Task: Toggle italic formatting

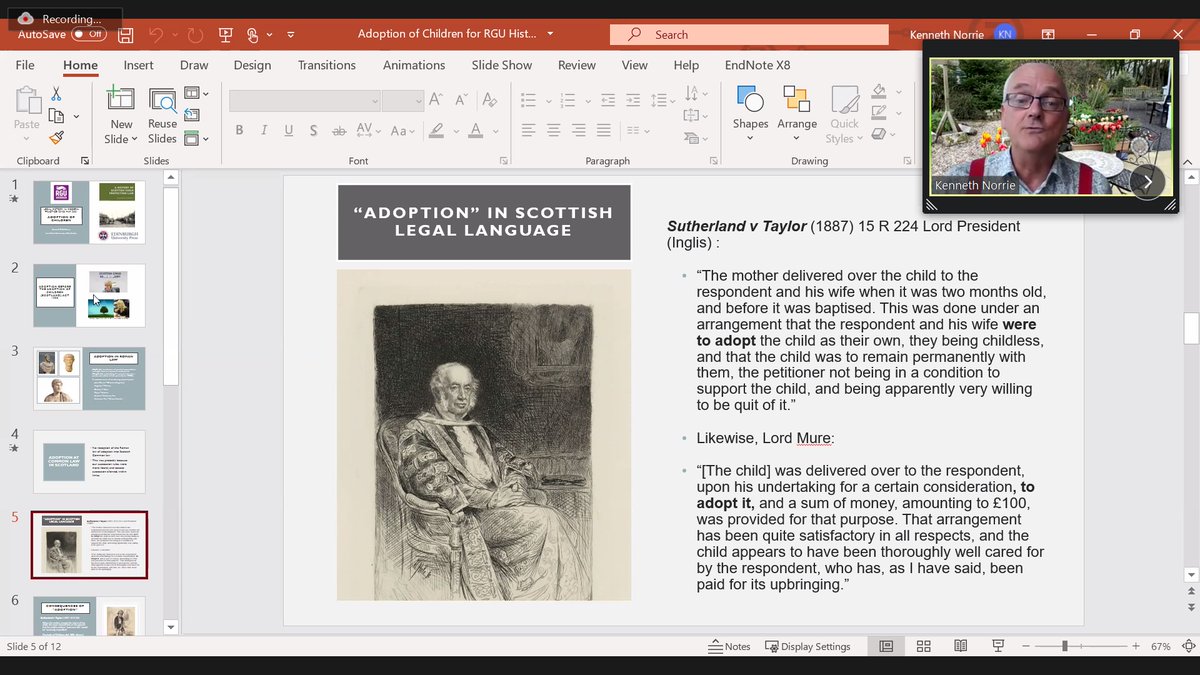Action: click(263, 130)
